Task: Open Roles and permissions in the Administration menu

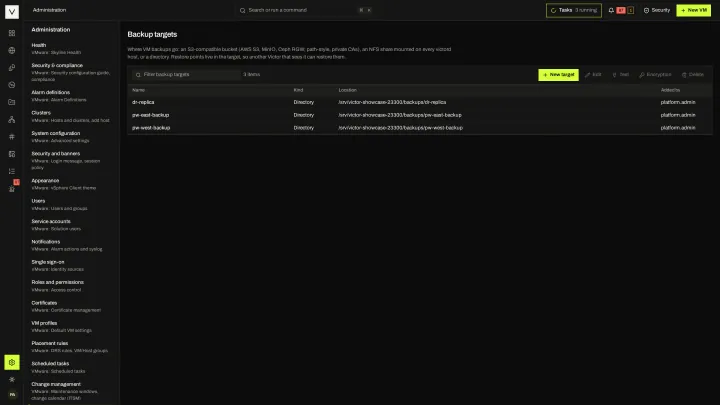Action: 71,286
